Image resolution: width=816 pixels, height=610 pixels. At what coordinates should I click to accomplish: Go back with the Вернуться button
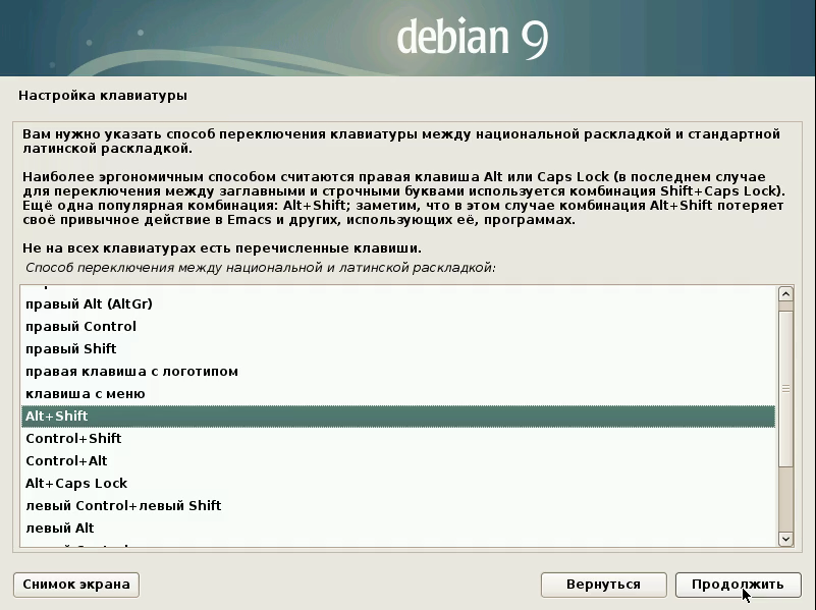point(602,584)
